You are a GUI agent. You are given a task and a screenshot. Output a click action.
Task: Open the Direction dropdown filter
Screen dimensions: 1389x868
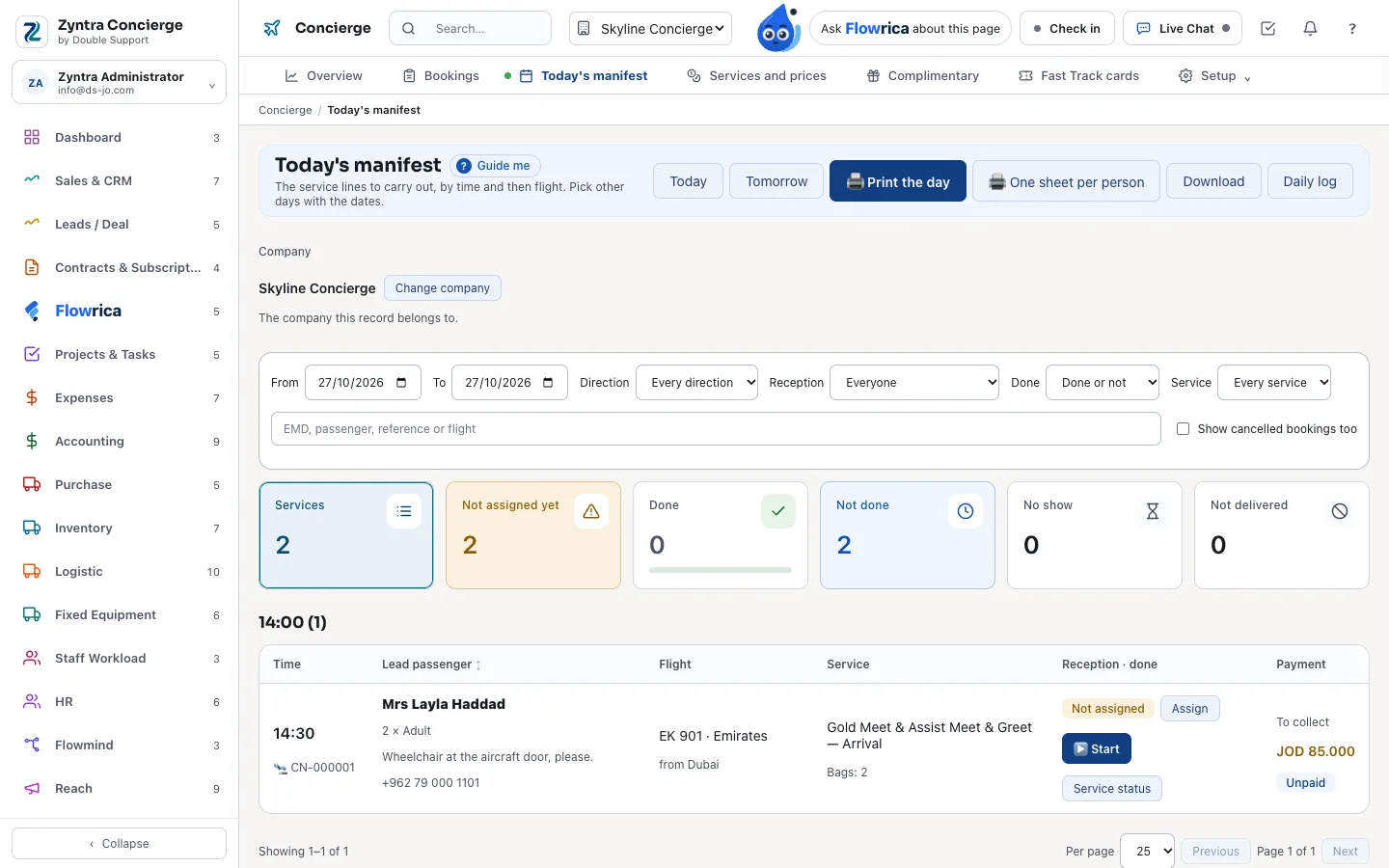pos(697,383)
